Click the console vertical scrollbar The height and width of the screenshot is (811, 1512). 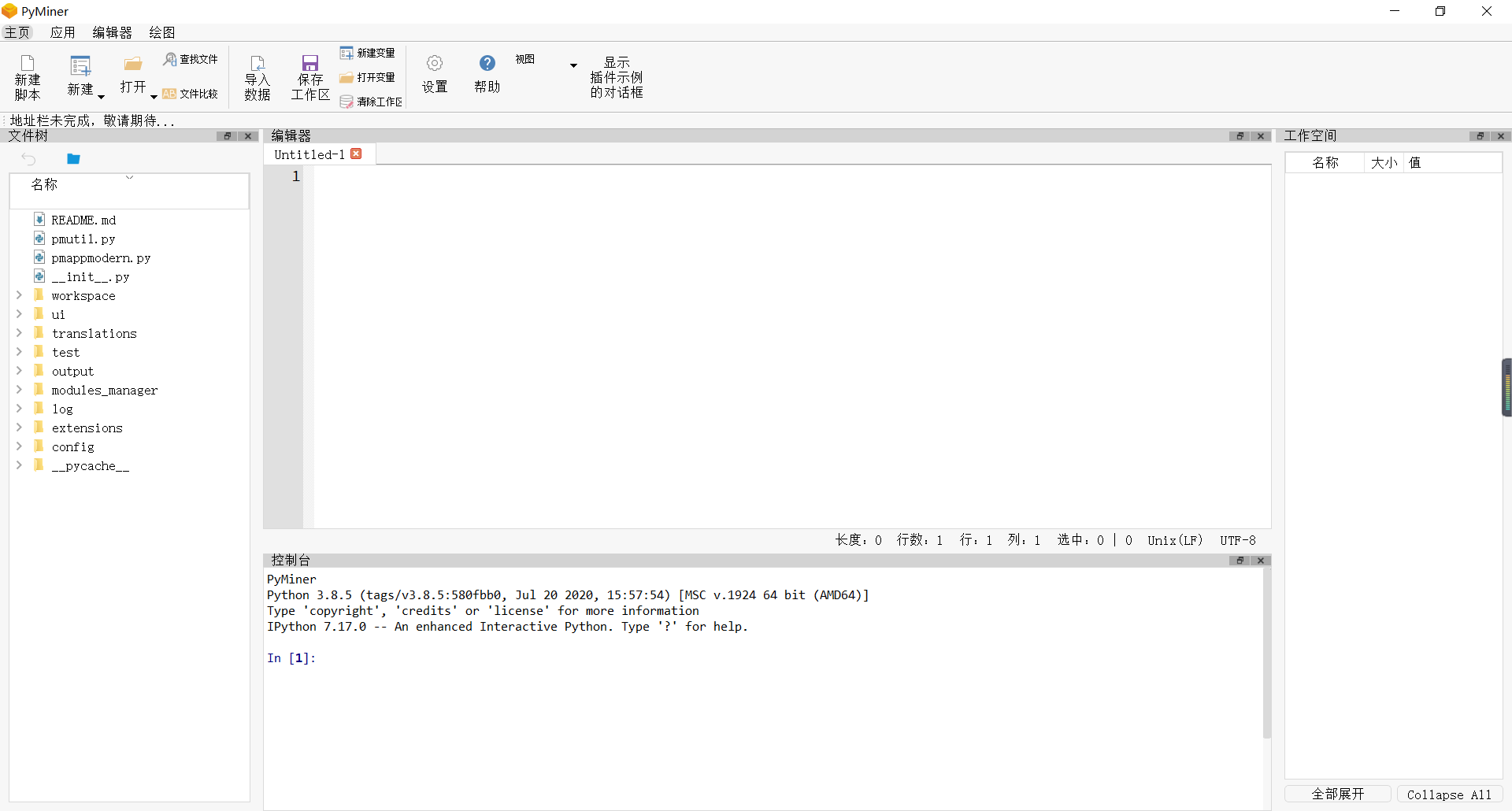[x=1267, y=654]
